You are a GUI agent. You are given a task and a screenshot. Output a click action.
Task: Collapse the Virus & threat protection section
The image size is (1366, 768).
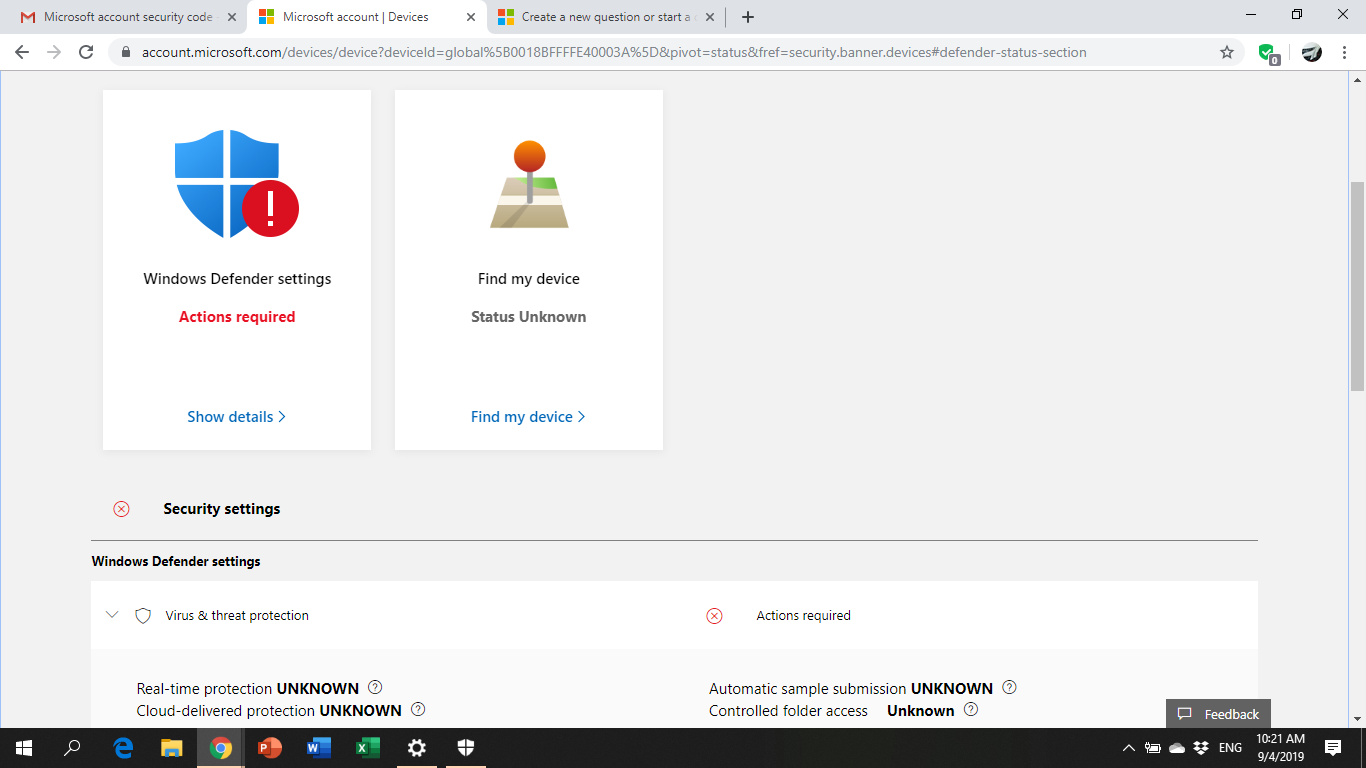(112, 615)
